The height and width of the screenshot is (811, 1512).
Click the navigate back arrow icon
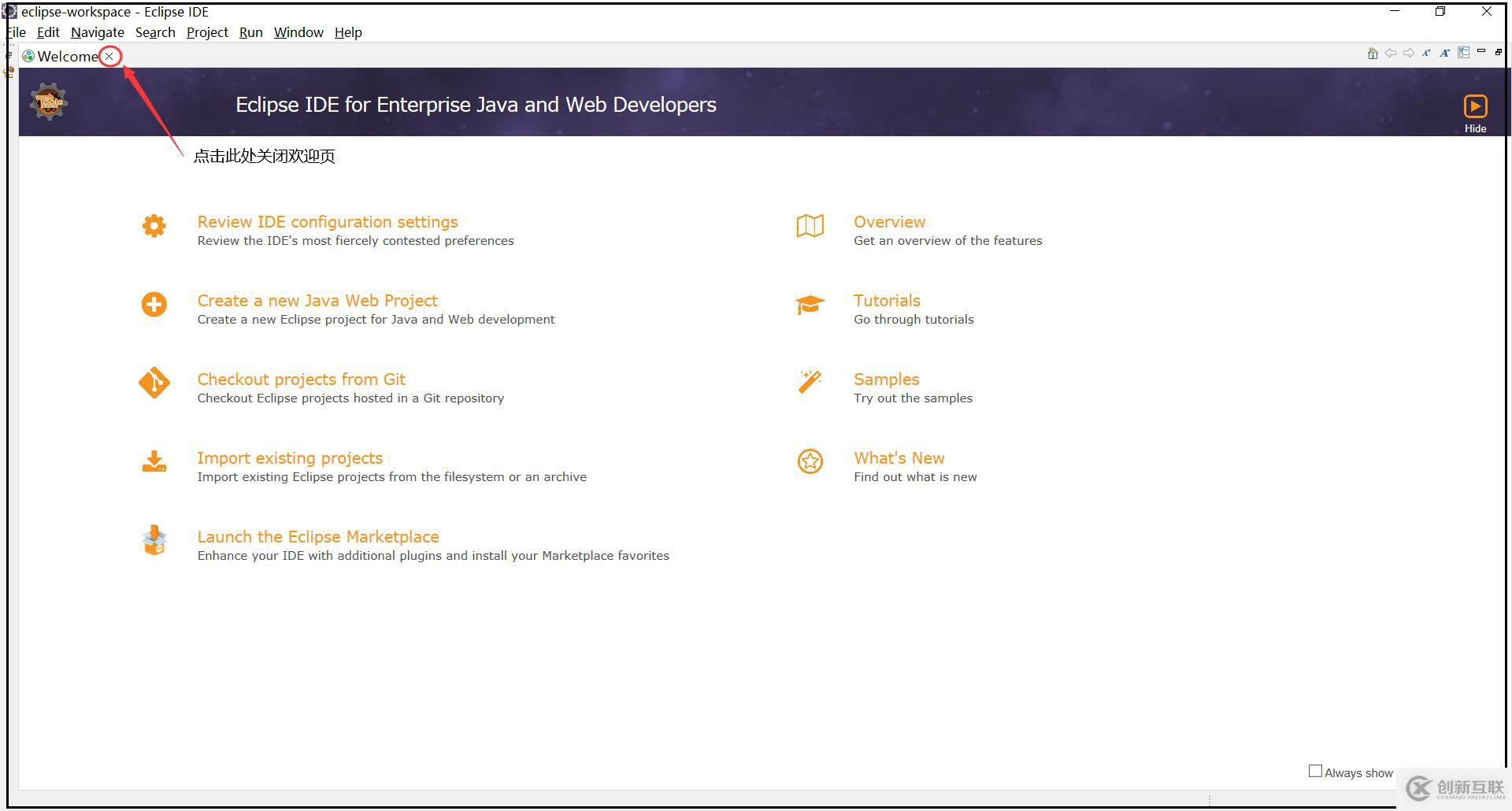pyautogui.click(x=1391, y=53)
